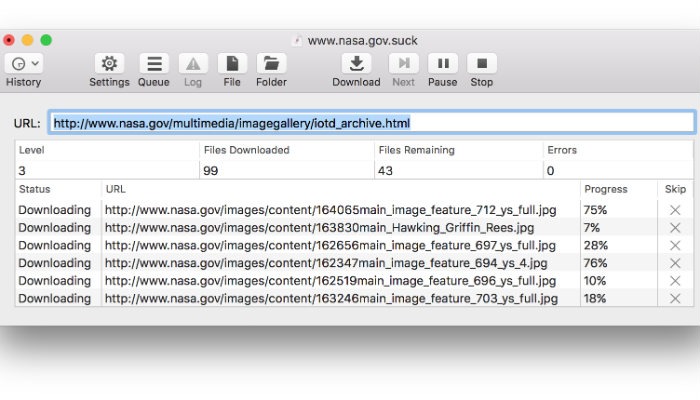
Task: Click the 7% progress value
Action: (x=592, y=228)
